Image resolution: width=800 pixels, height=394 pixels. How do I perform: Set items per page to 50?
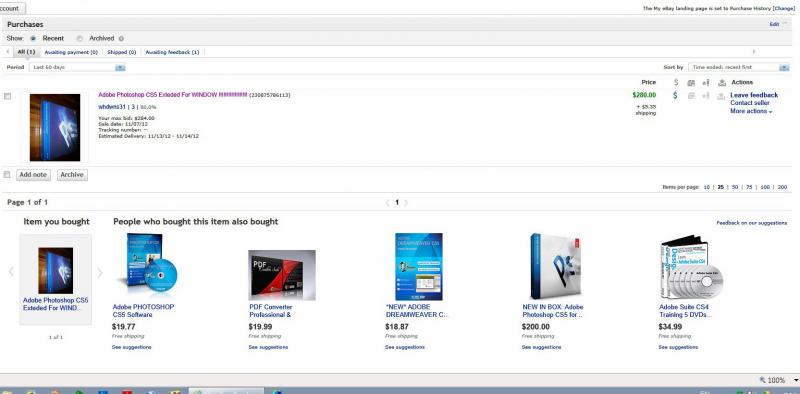735,187
